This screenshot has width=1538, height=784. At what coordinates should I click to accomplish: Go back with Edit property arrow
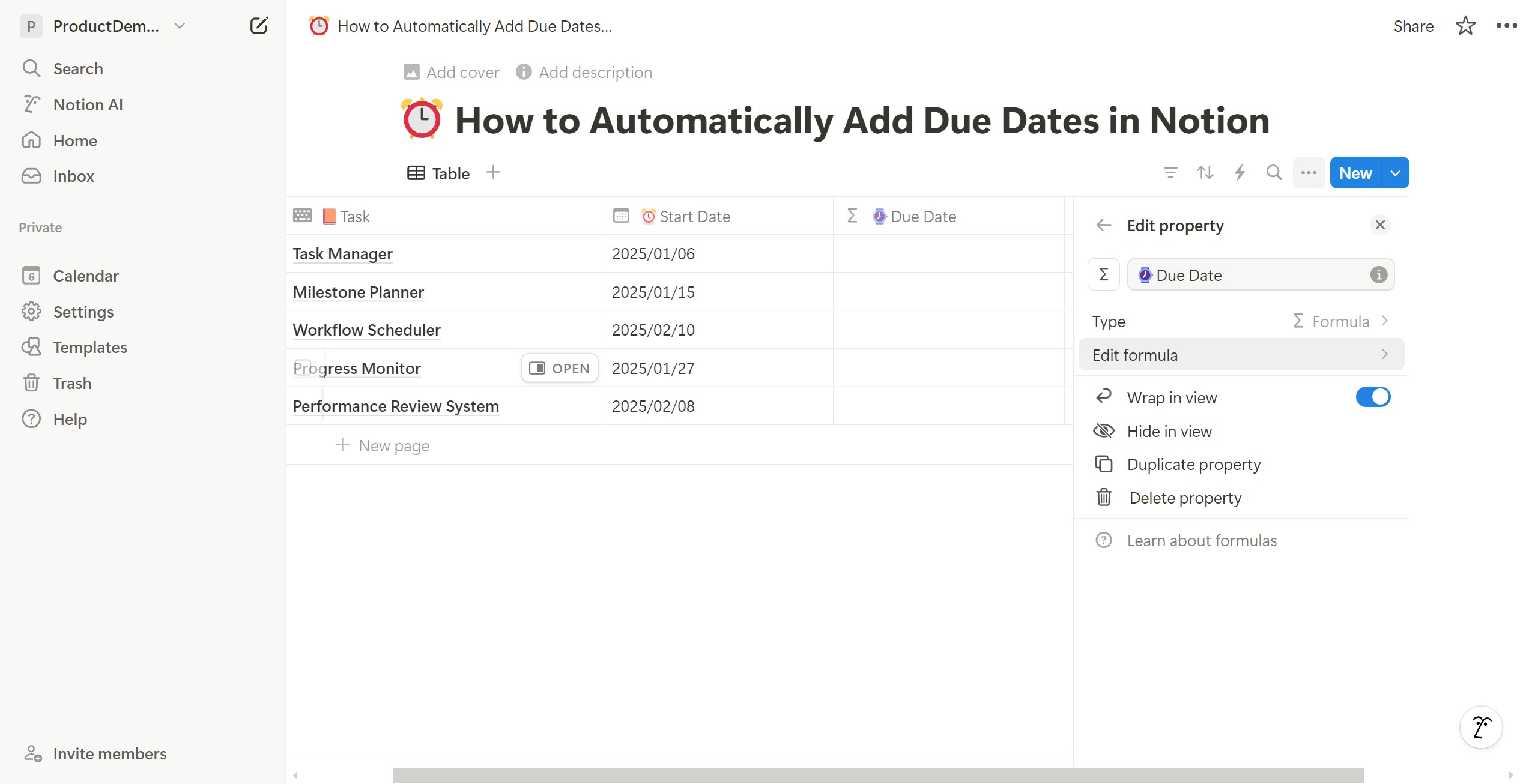tap(1104, 225)
